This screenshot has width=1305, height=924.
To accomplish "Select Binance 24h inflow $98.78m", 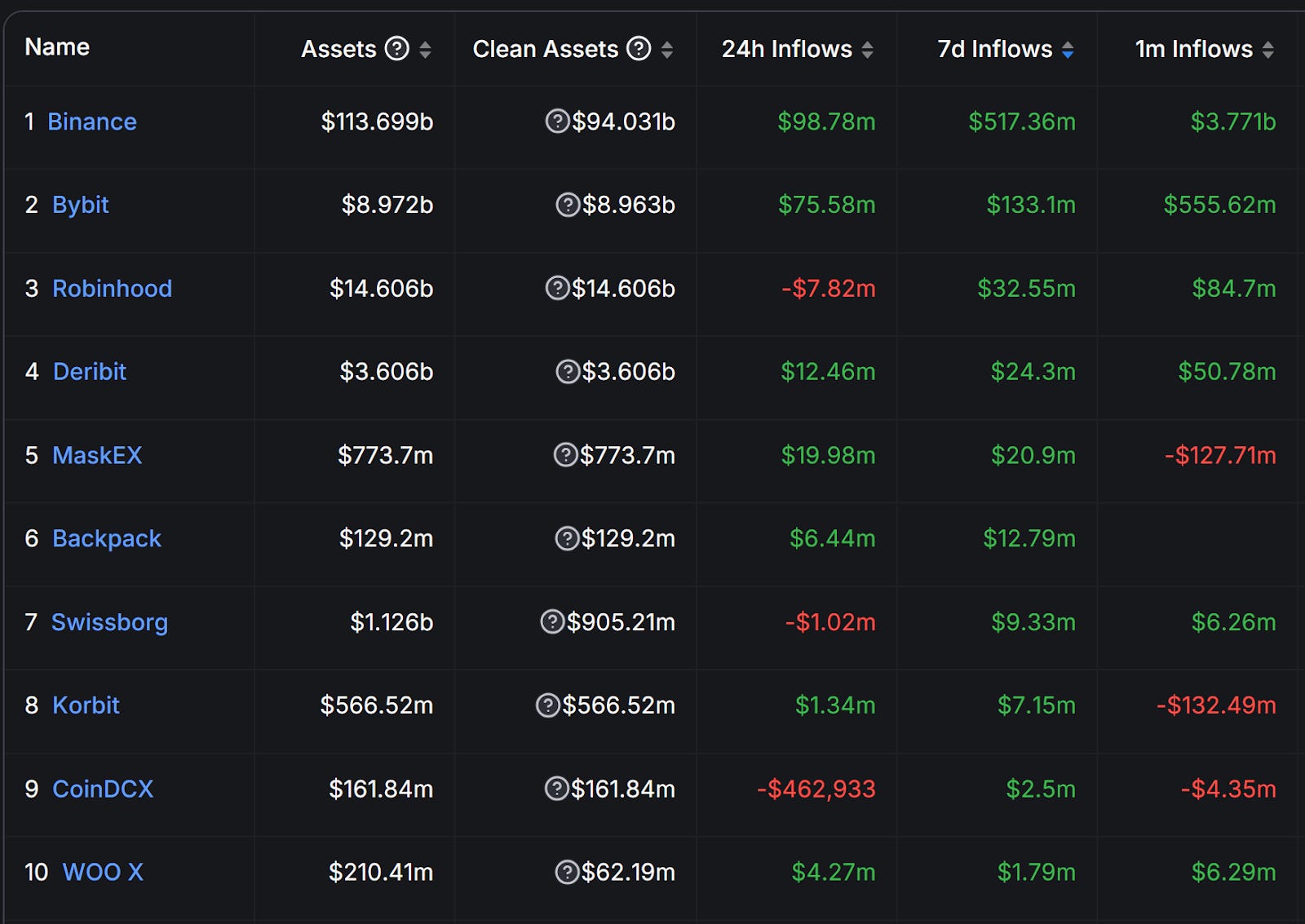I will tap(826, 122).
